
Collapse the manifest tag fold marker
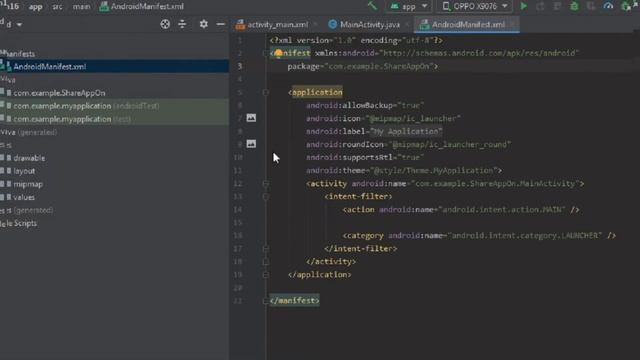[x=266, y=53]
